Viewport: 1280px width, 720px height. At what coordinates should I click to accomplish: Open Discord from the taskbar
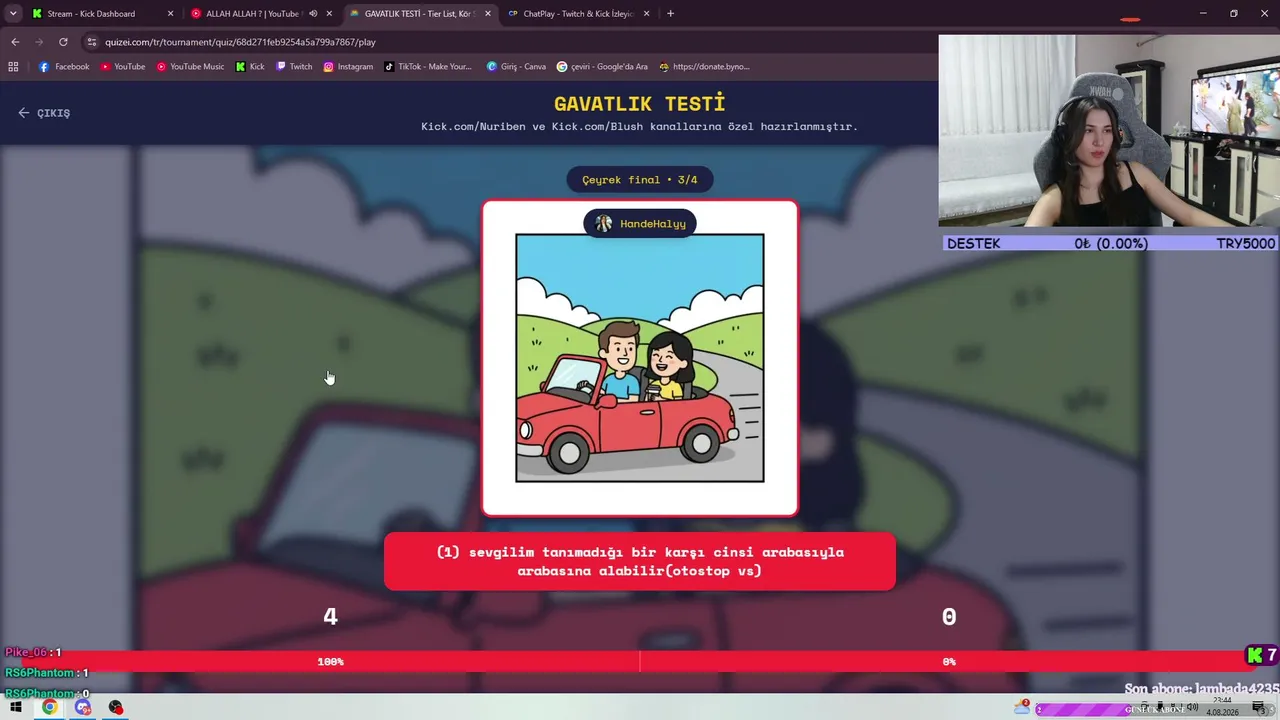tap(83, 707)
